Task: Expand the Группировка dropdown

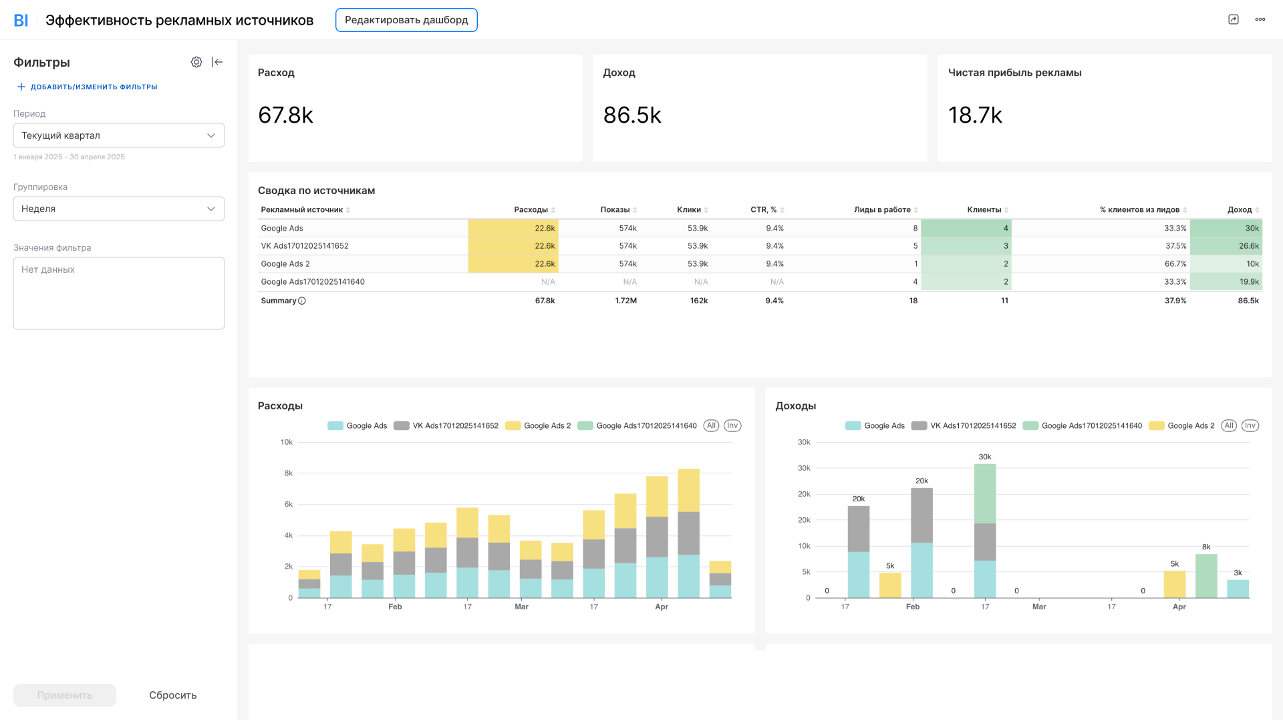Action: pyautogui.click(x=118, y=208)
